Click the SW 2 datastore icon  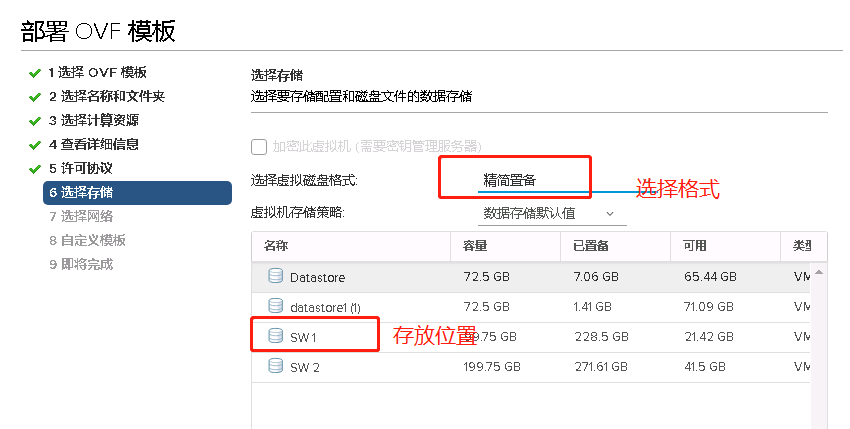pos(275,367)
